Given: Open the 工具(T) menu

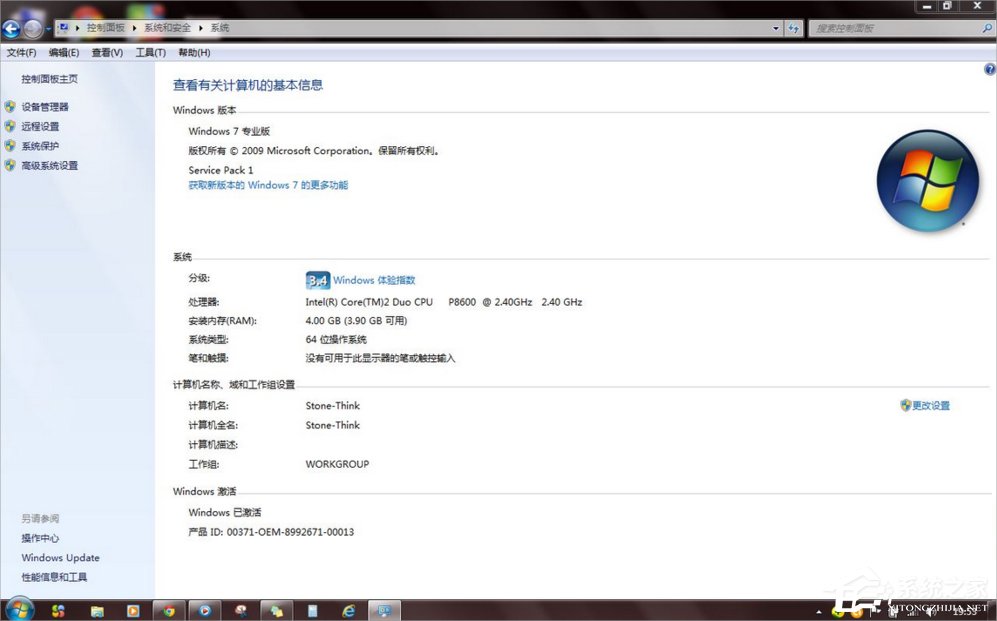Looking at the screenshot, I should [149, 52].
